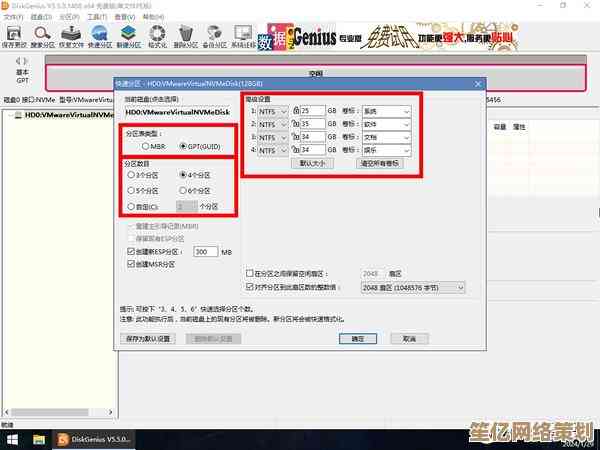Open the 卷标 dropdown showing 系统
The image size is (600, 450).
click(385, 111)
